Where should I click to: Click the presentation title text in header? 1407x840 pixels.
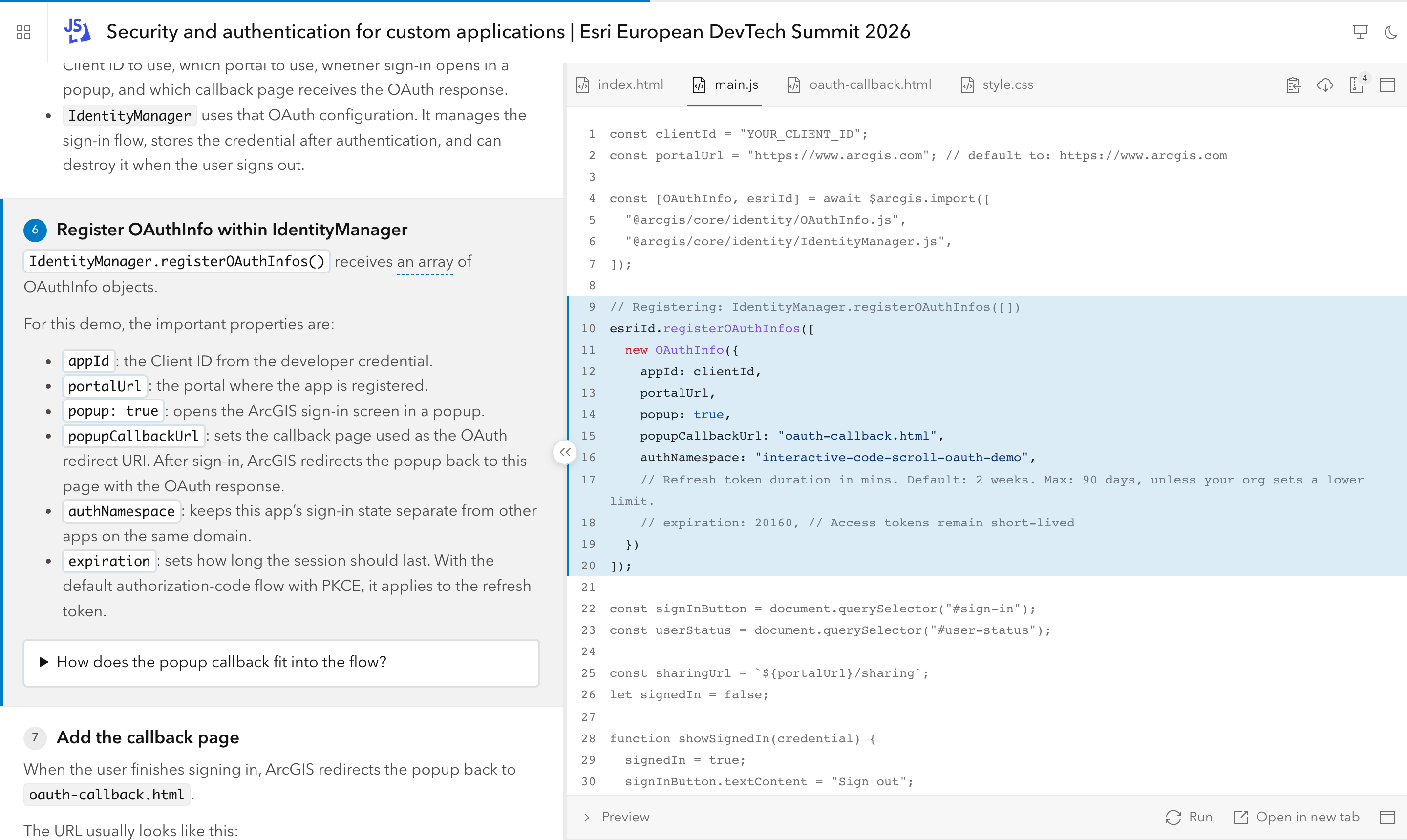click(x=508, y=32)
